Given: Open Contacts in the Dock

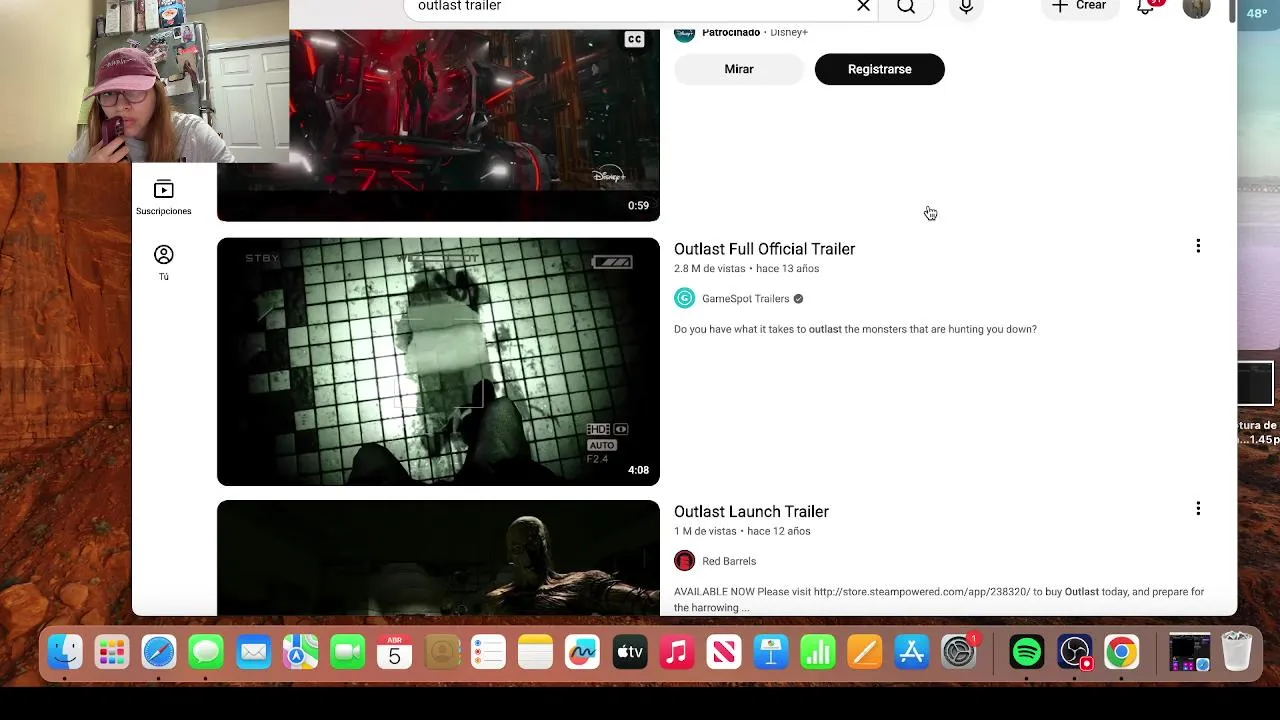Looking at the screenshot, I should pyautogui.click(x=441, y=653).
